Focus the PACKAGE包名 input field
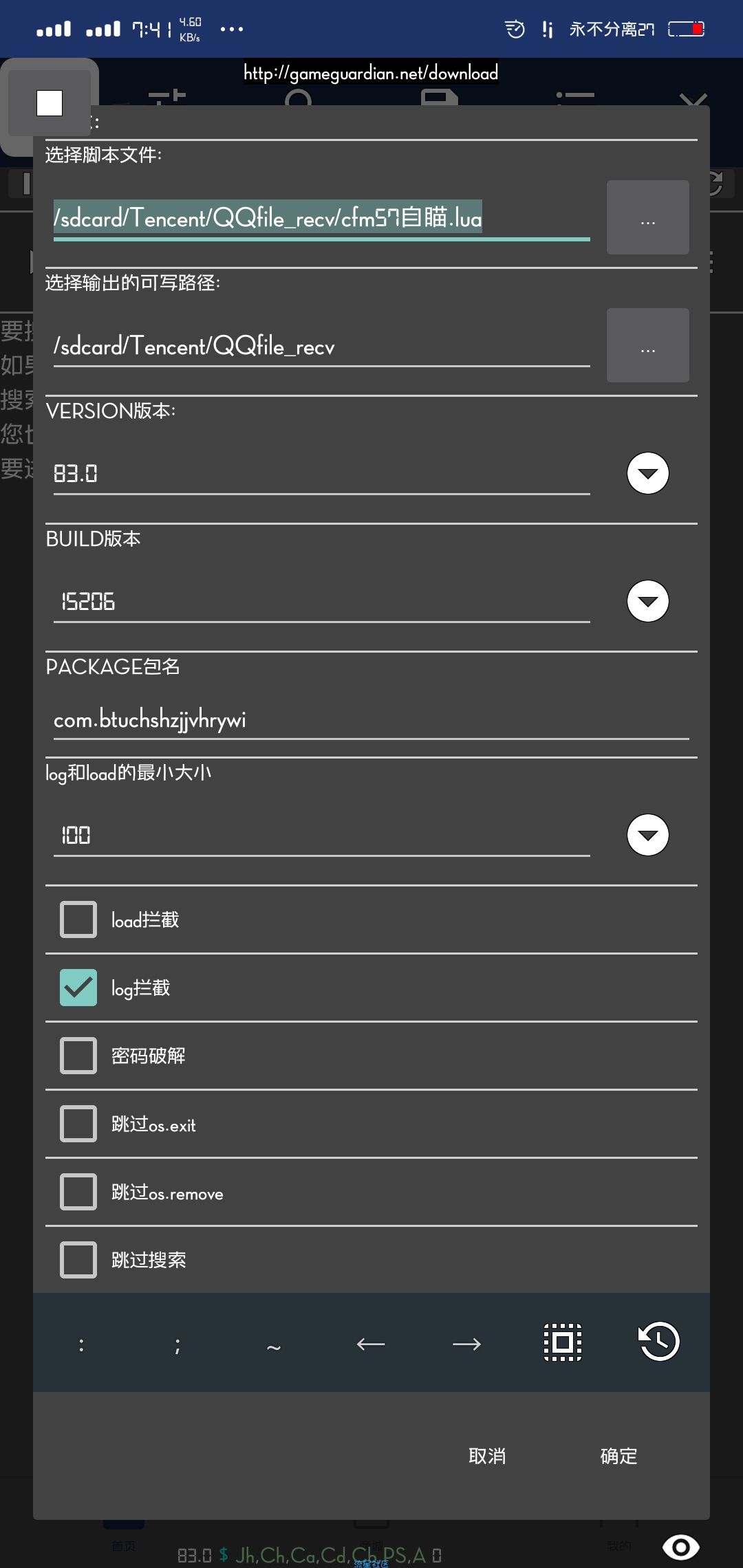The image size is (743, 1568). click(x=371, y=720)
